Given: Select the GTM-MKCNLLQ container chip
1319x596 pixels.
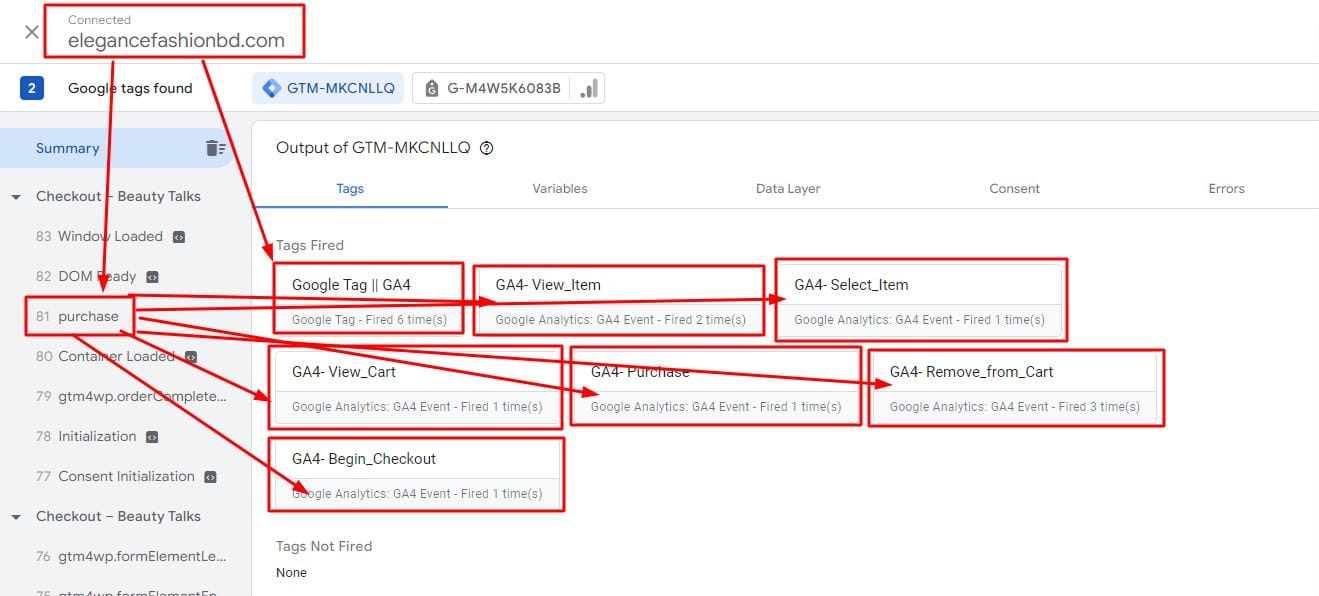Looking at the screenshot, I should pyautogui.click(x=328, y=88).
